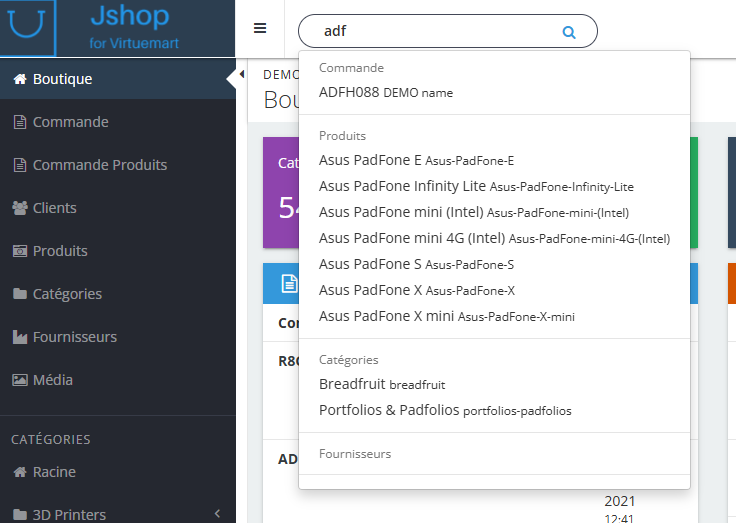Open Boutique from the sidebar
This screenshot has width=736, height=523.
[x=62, y=79]
